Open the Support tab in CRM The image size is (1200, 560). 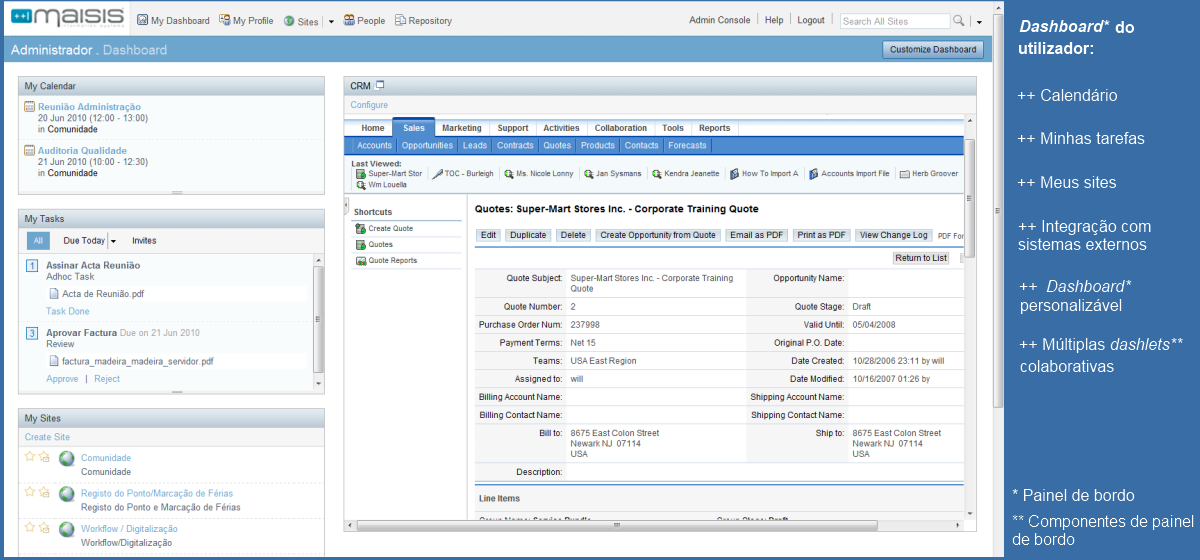click(x=513, y=128)
